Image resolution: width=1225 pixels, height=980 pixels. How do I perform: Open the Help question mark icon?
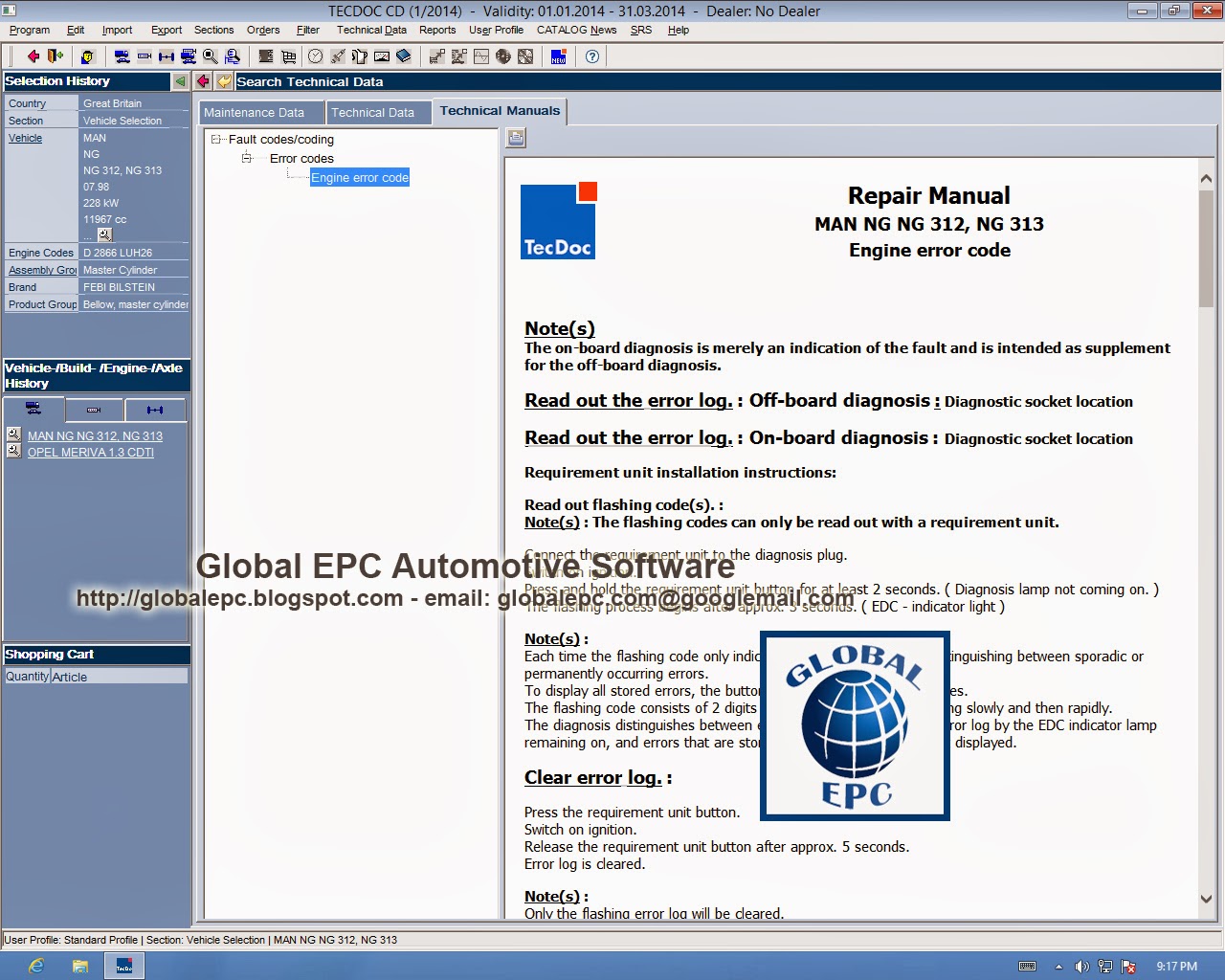pyautogui.click(x=592, y=56)
